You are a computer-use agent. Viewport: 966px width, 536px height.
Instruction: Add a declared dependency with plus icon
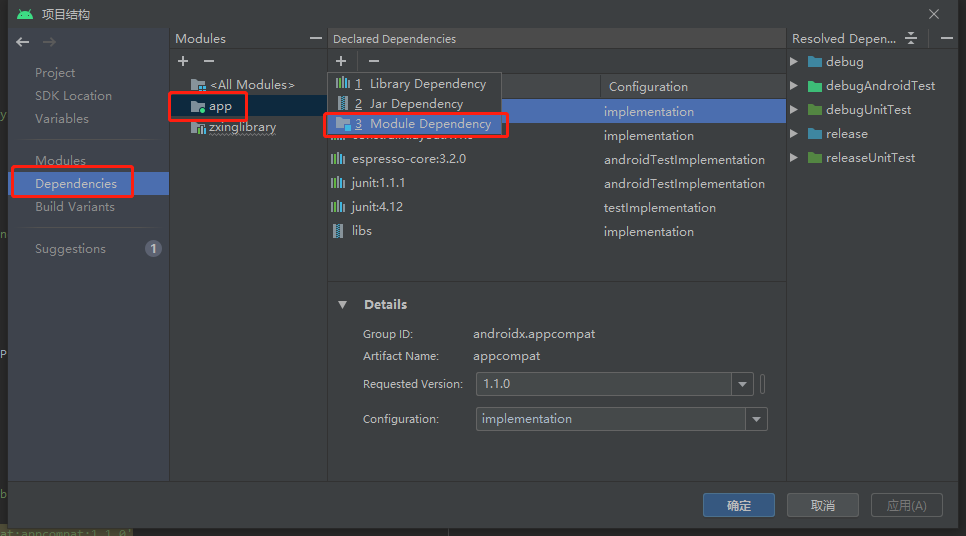[x=341, y=61]
